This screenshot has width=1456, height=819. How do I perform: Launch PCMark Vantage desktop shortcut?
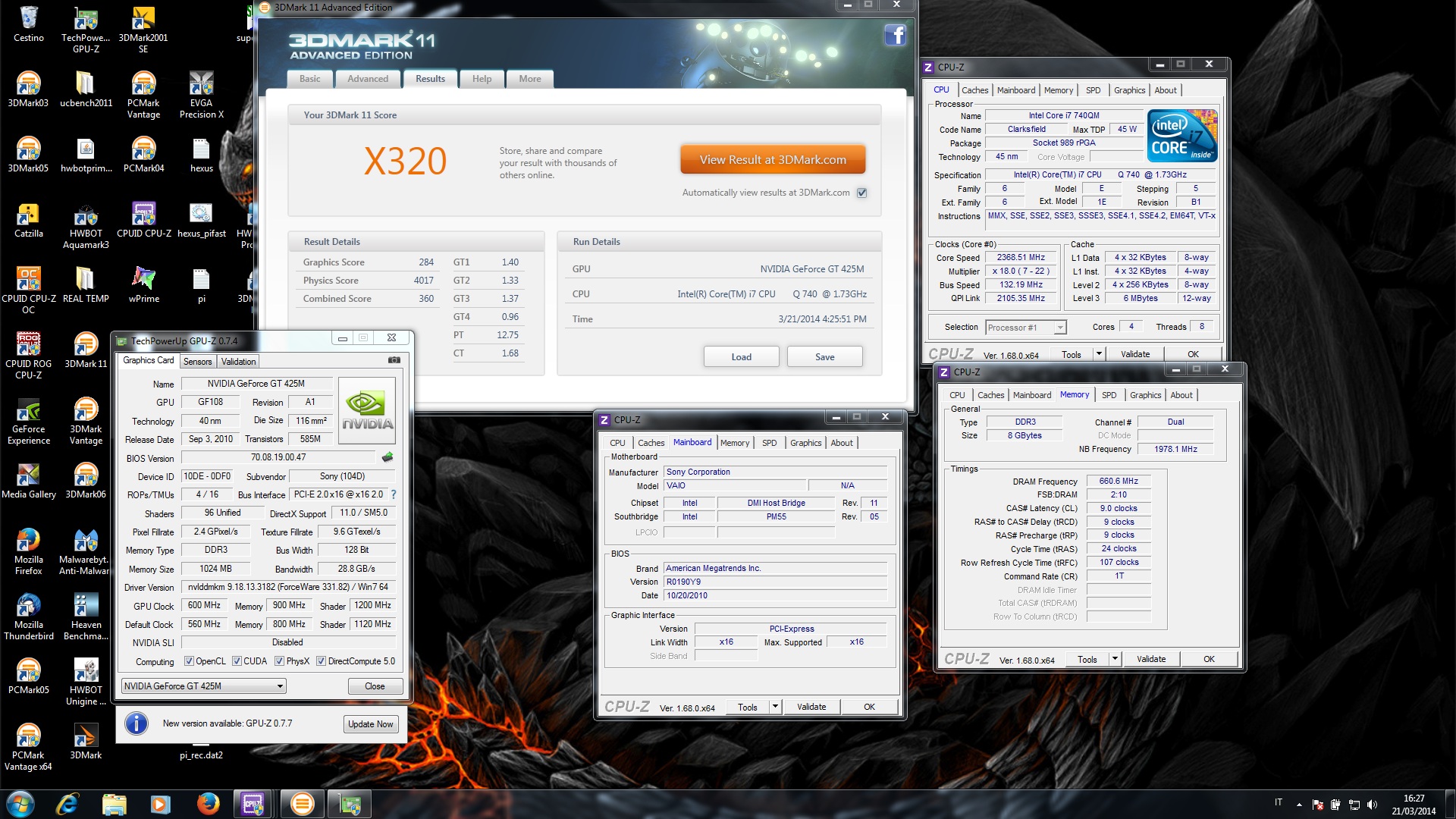pyautogui.click(x=143, y=95)
